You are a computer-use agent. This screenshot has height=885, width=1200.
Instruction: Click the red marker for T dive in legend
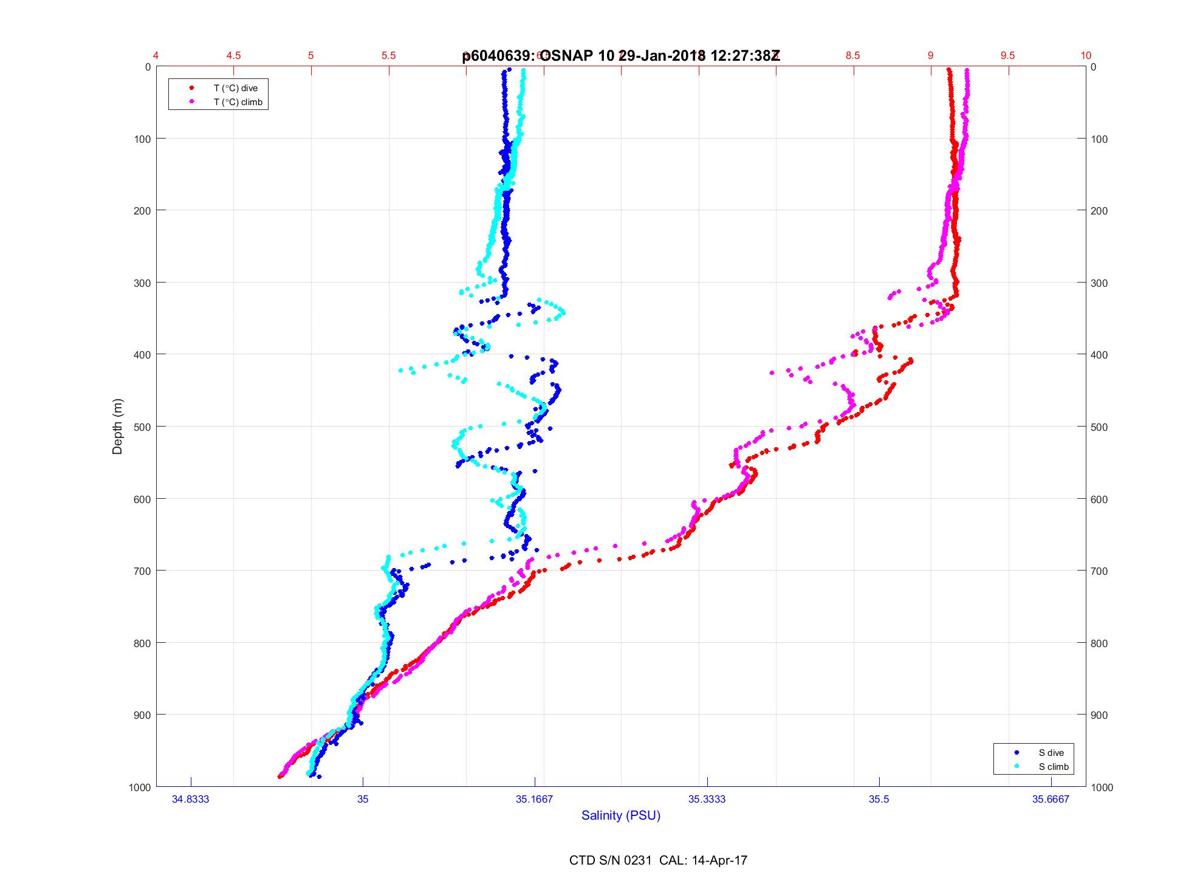(x=191, y=88)
